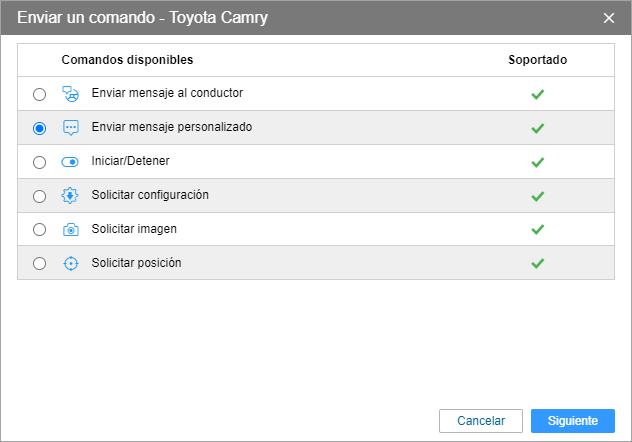Click the Solicitar imagen camera icon
This screenshot has height=442, width=632.
[70, 229]
